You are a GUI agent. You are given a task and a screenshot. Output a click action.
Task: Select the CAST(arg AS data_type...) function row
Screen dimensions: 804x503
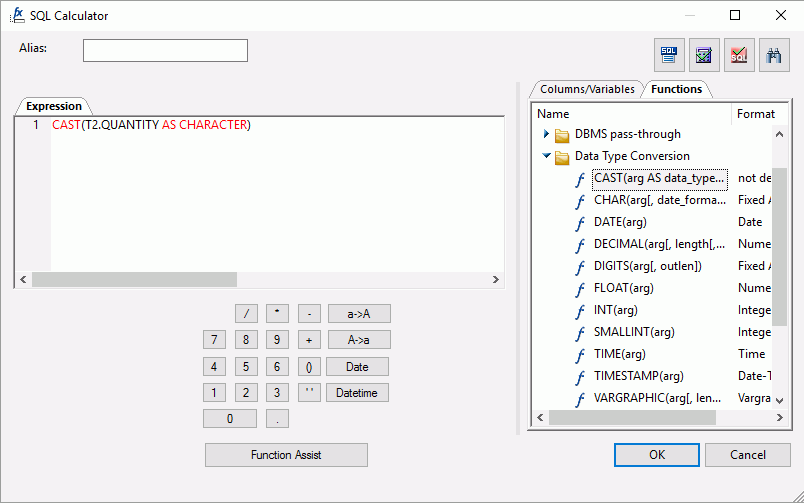[x=659, y=178]
